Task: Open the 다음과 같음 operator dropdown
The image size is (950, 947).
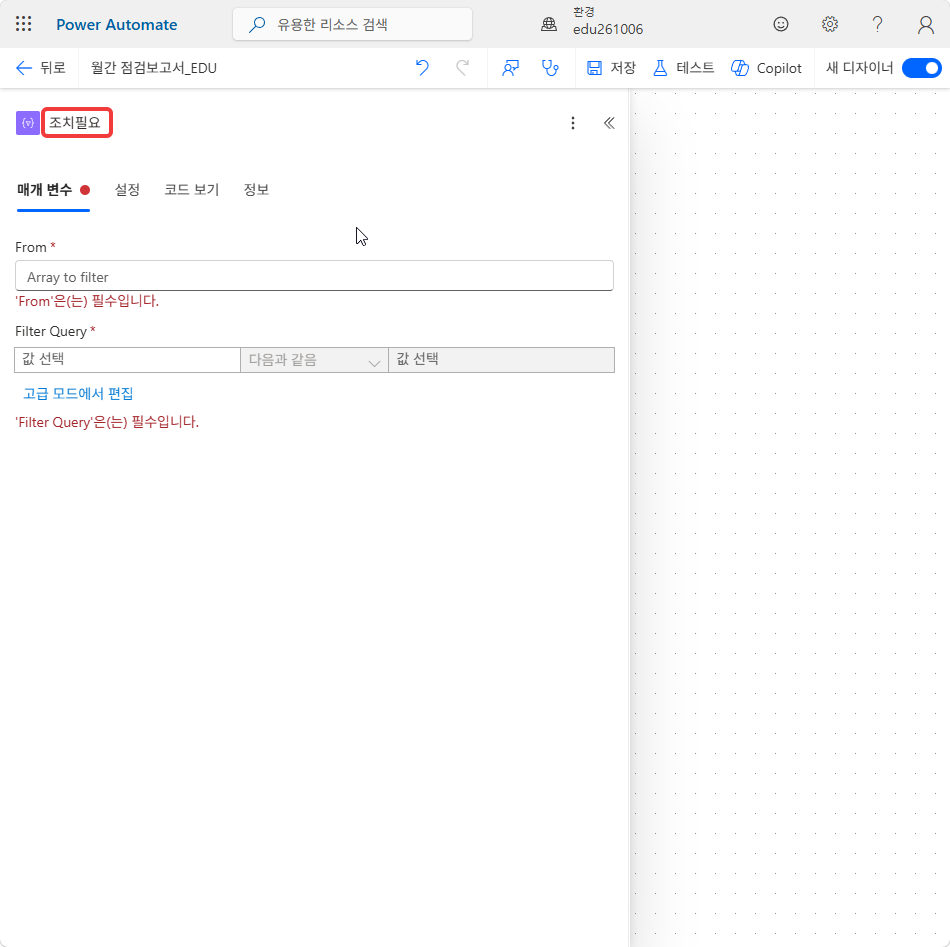Action: pyautogui.click(x=314, y=360)
